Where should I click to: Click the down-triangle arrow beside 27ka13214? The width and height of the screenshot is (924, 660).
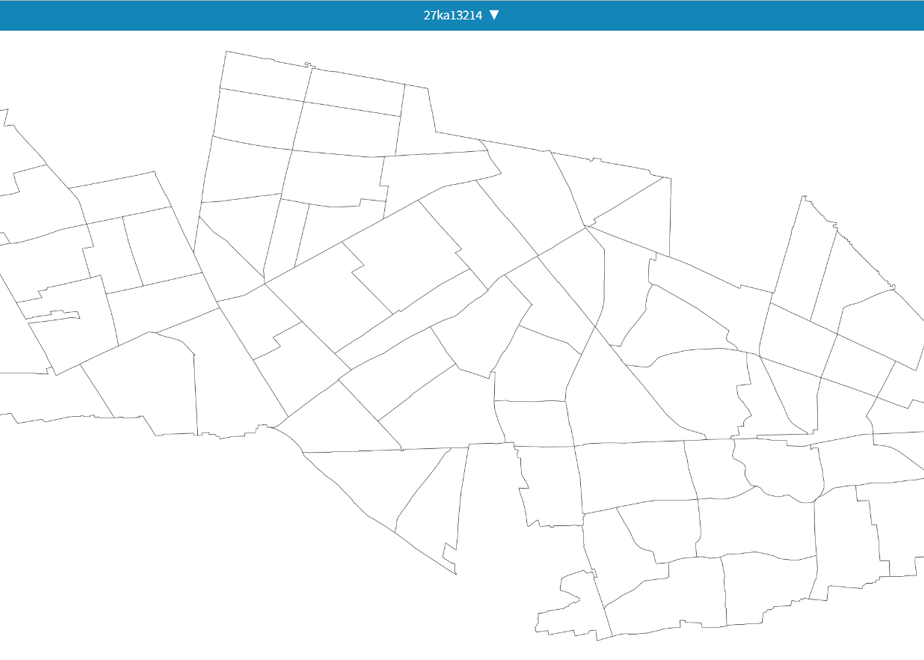pyautogui.click(x=494, y=15)
